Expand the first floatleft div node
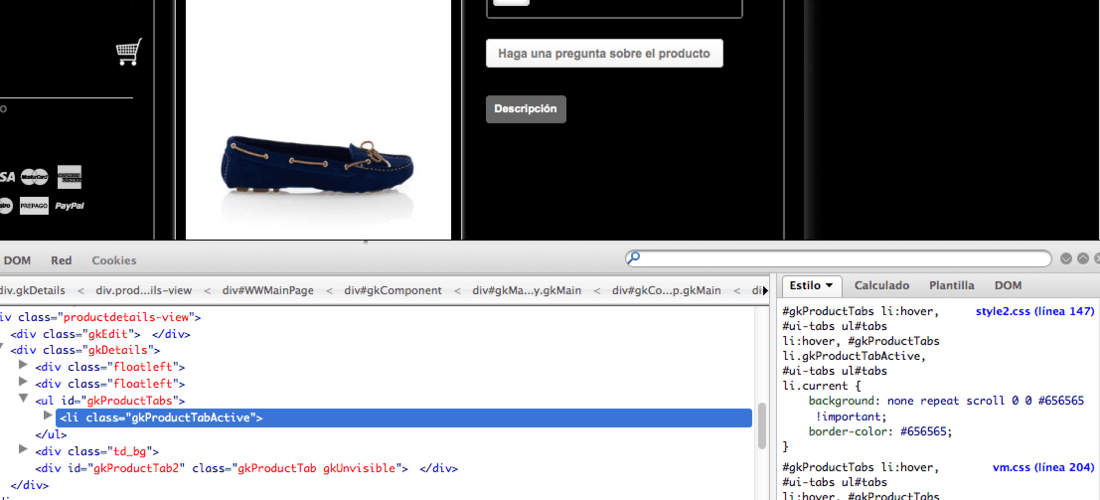The image size is (1100, 500). pos(23,365)
